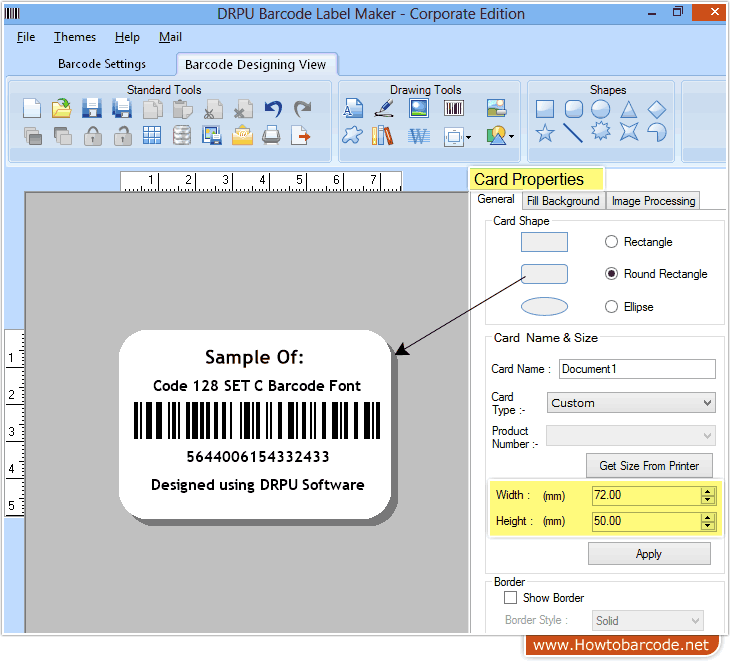Image resolution: width=730 pixels, height=662 pixels.
Task: Copy using the two-pages icon
Action: (153, 109)
